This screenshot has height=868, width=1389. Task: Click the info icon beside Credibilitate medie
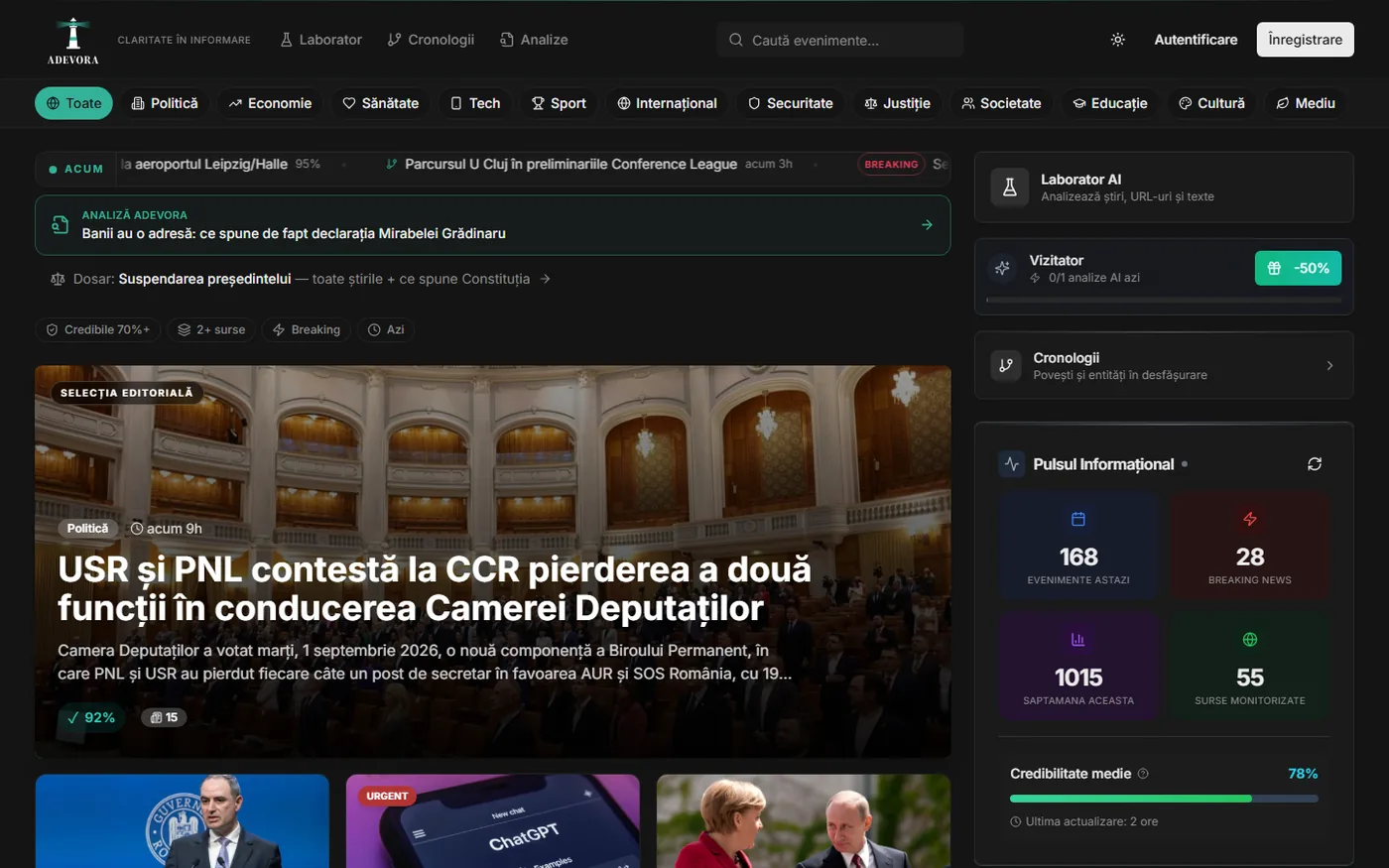[1143, 774]
